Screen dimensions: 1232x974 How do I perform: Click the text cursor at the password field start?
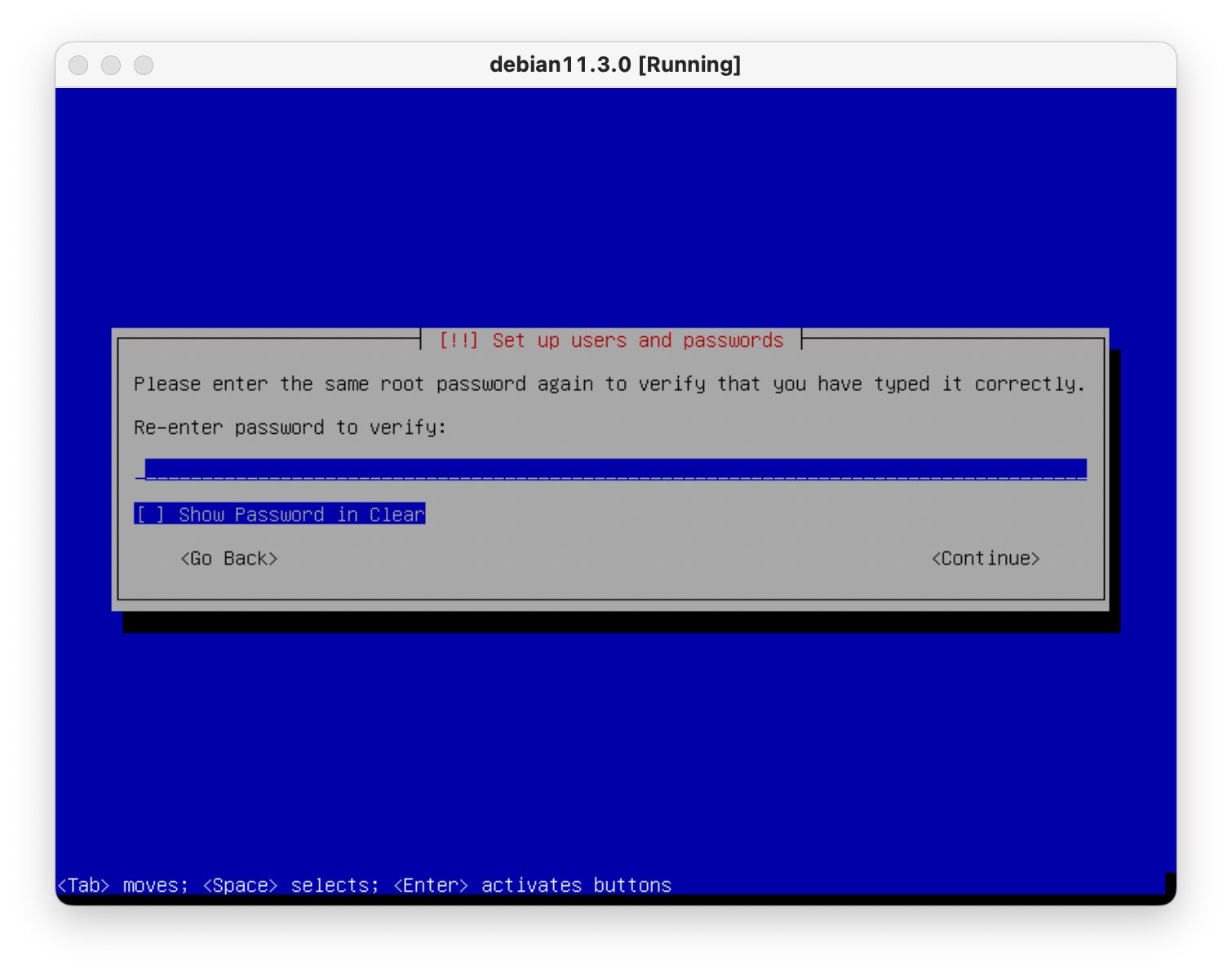click(x=140, y=470)
